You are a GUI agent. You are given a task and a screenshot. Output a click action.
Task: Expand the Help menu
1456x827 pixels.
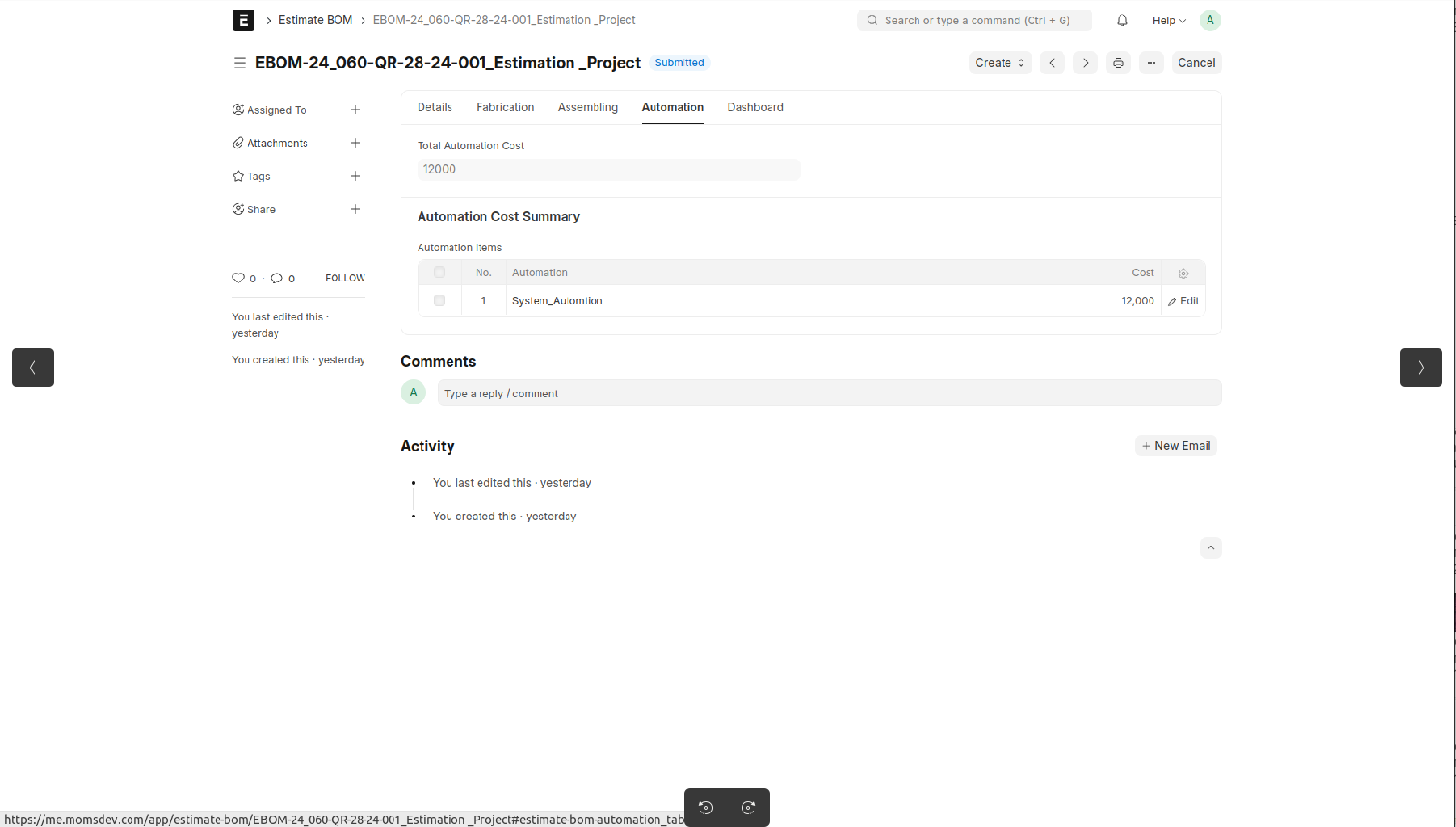click(x=1169, y=20)
